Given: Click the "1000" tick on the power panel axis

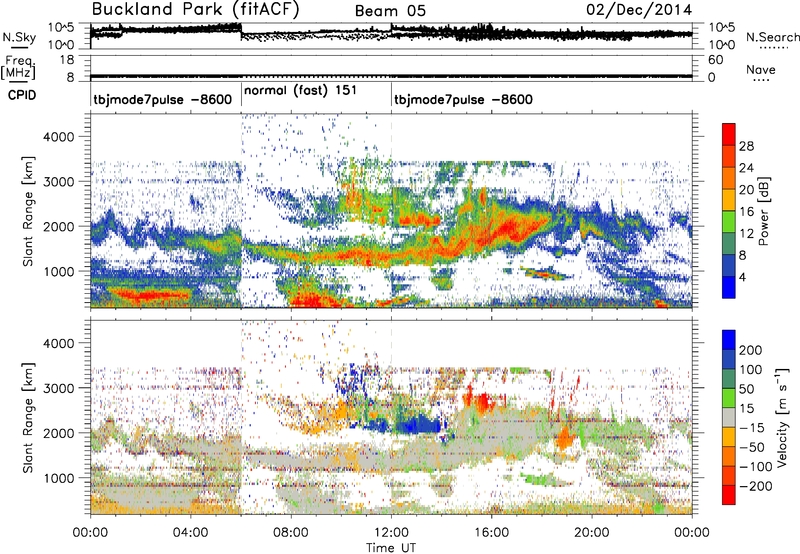Looking at the screenshot, I should pyautogui.click(x=58, y=271).
